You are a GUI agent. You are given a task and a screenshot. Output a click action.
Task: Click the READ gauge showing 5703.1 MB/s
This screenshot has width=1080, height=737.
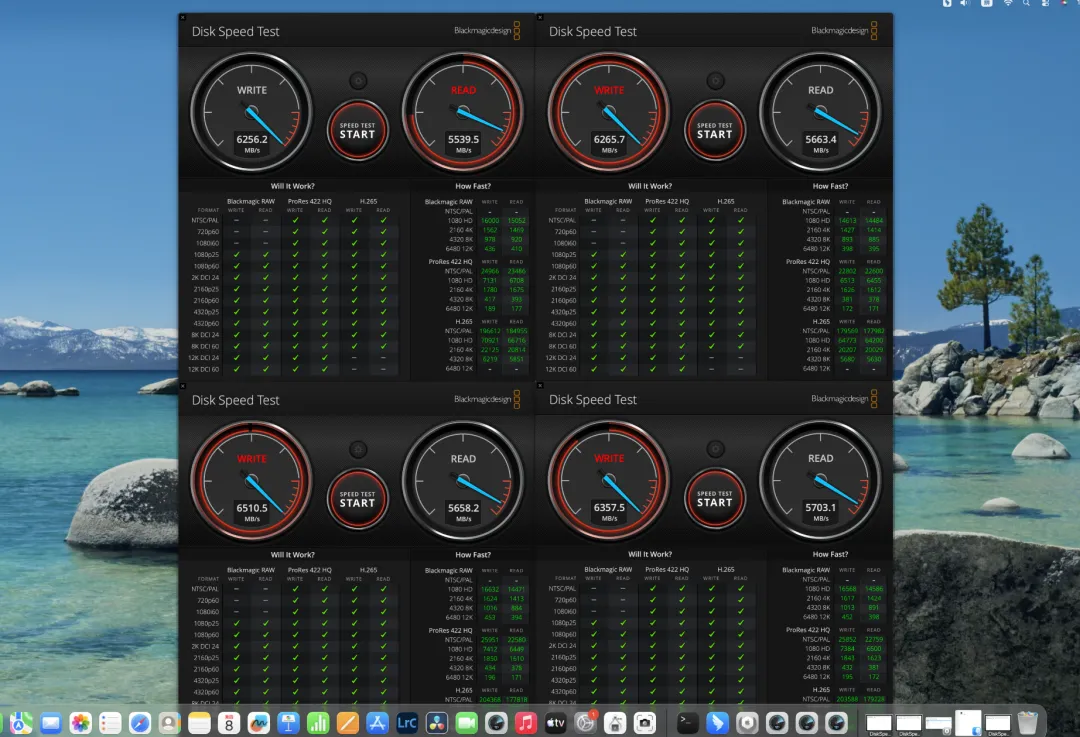point(820,481)
